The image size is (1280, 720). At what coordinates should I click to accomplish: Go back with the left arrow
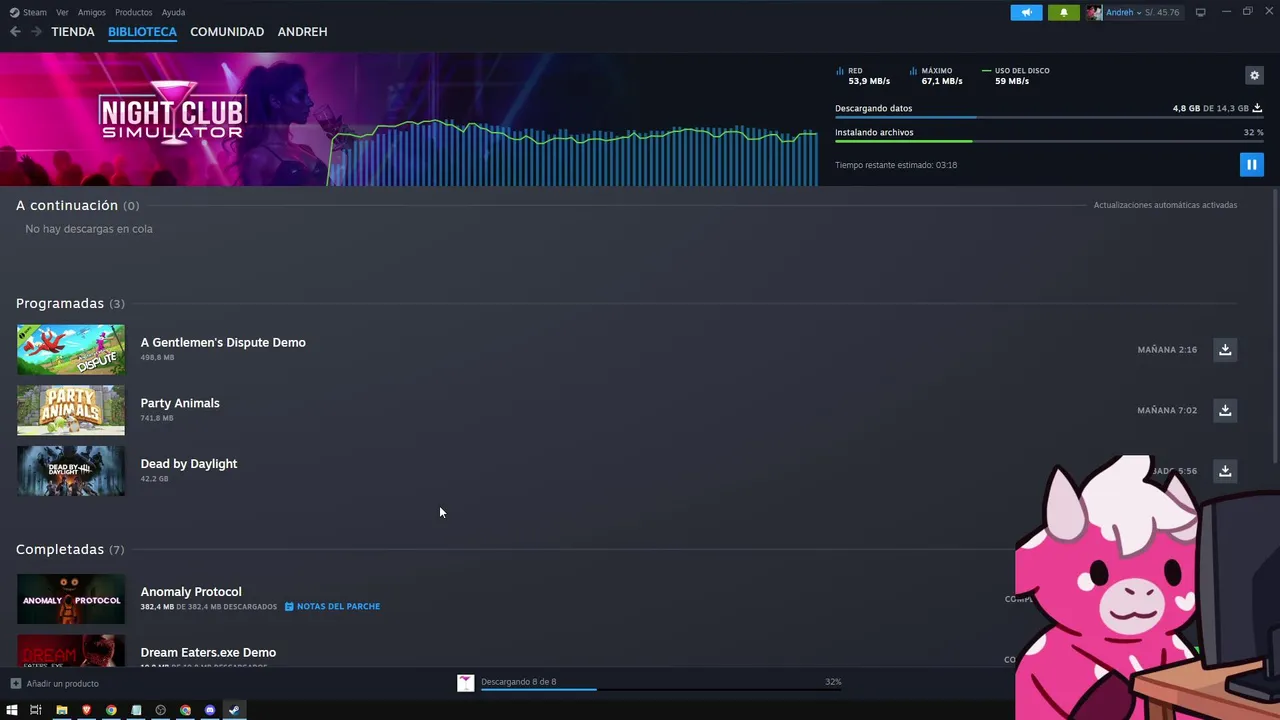[x=15, y=31]
